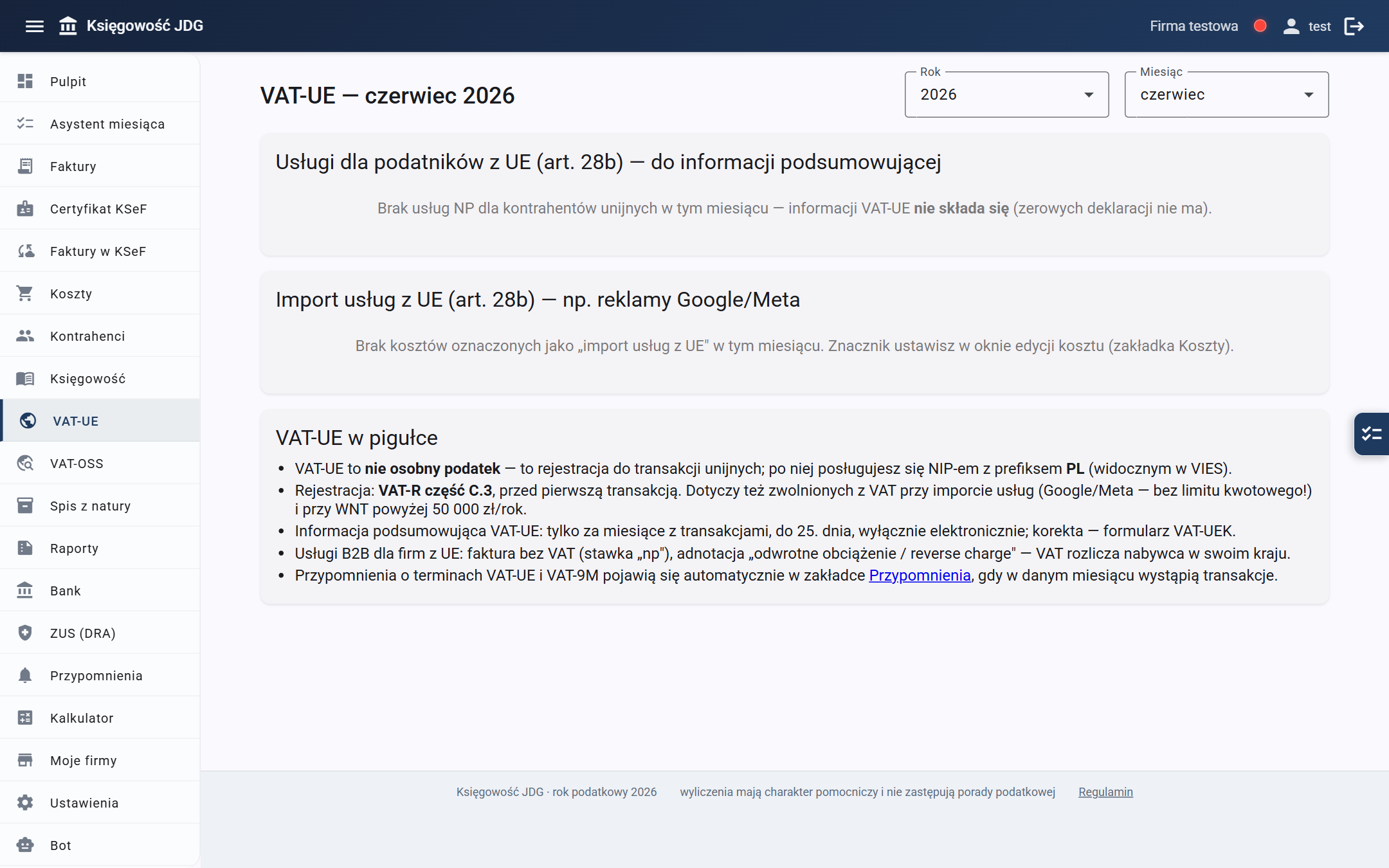Viewport: 1389px width, 868px height.
Task: Go to Faktury in the sidebar
Action: 100,167
